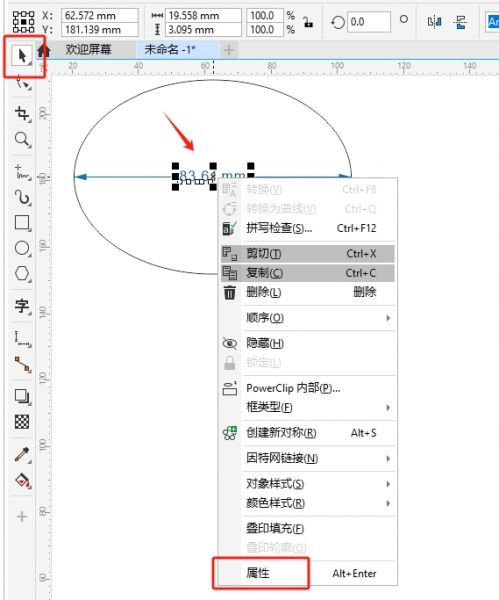Pick the Drop Shadow tool
This screenshot has height=600, width=499.
point(22,396)
